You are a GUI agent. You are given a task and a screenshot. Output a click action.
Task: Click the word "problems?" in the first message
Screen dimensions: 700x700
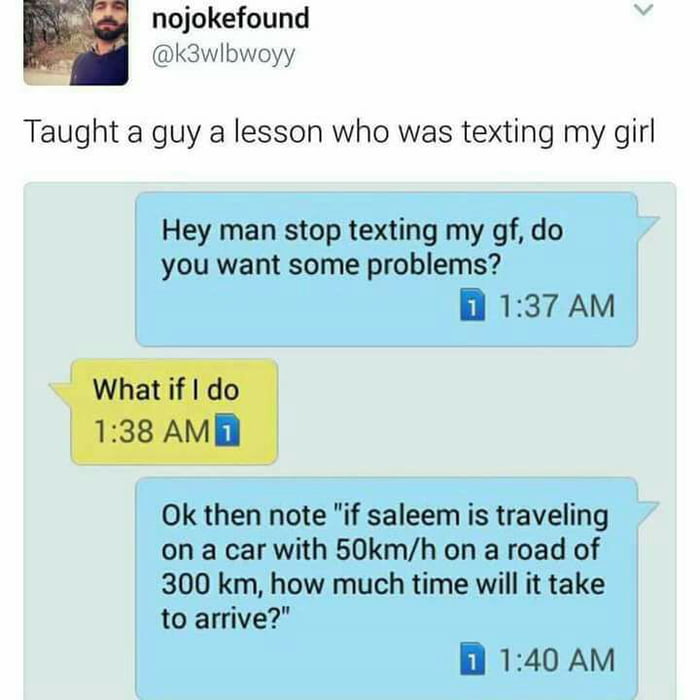(433, 267)
